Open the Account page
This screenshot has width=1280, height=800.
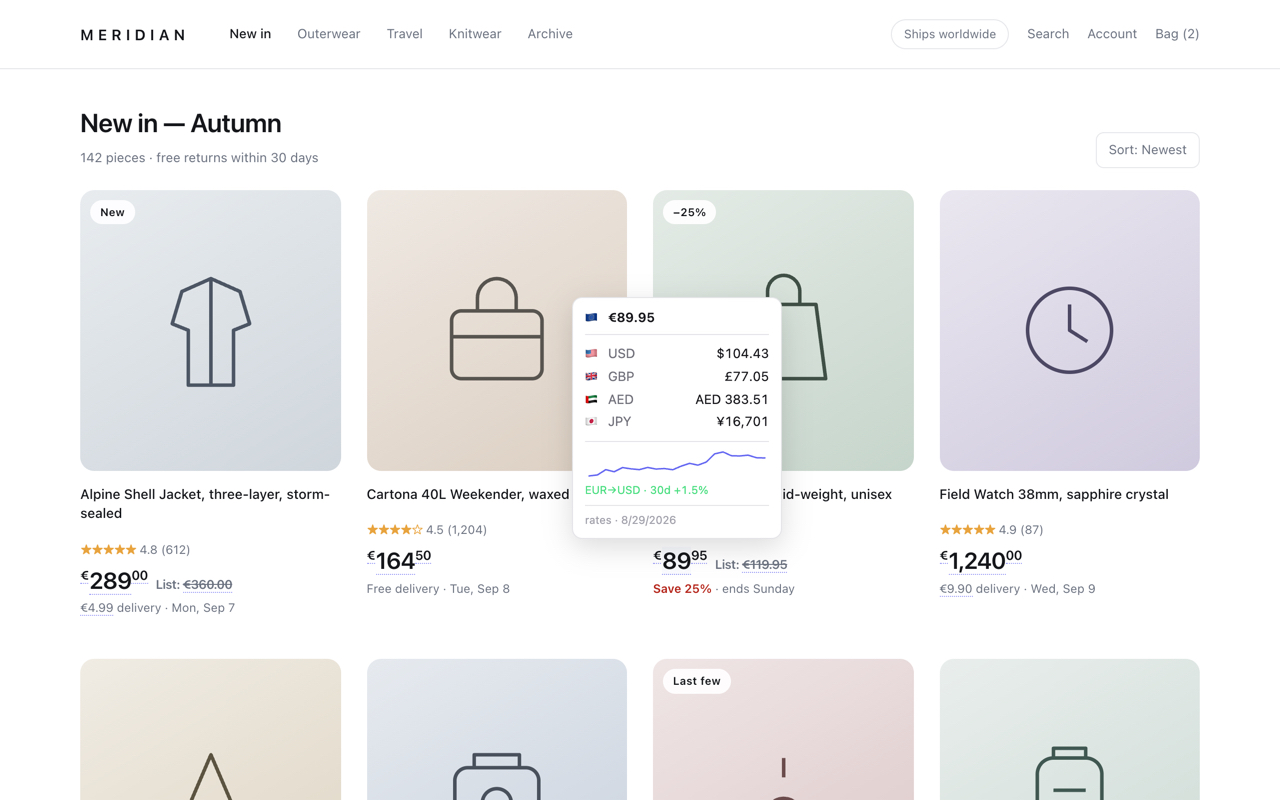[1112, 34]
